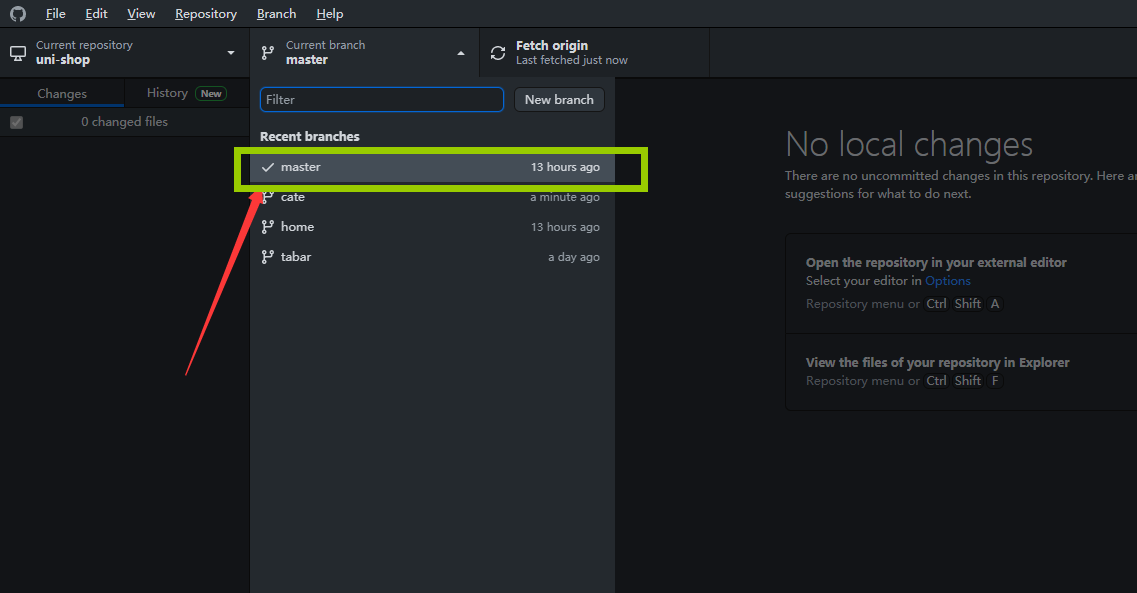Select the home branch

pos(432,227)
